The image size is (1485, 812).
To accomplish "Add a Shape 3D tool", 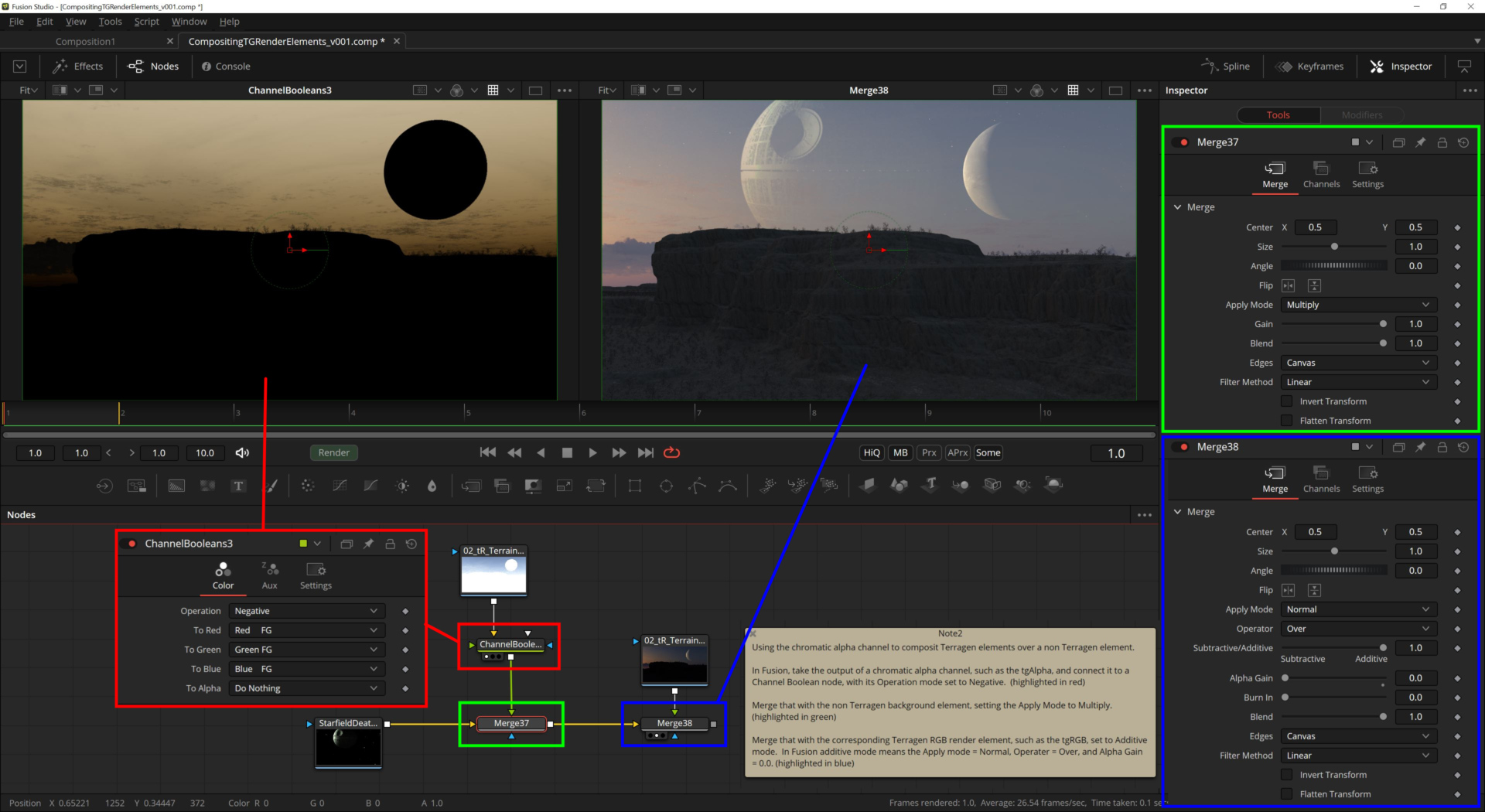I will tap(899, 486).
